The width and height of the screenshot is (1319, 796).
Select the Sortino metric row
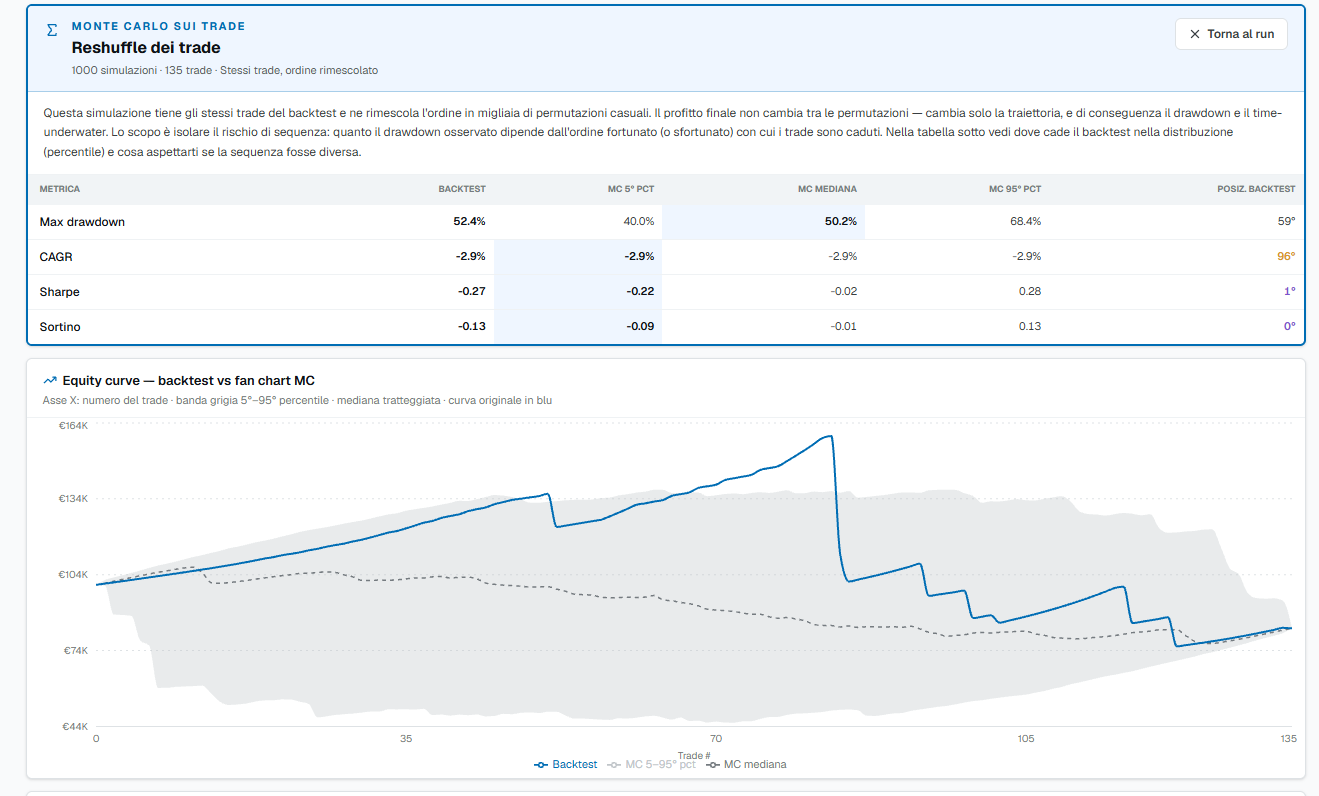pyautogui.click(x=666, y=327)
